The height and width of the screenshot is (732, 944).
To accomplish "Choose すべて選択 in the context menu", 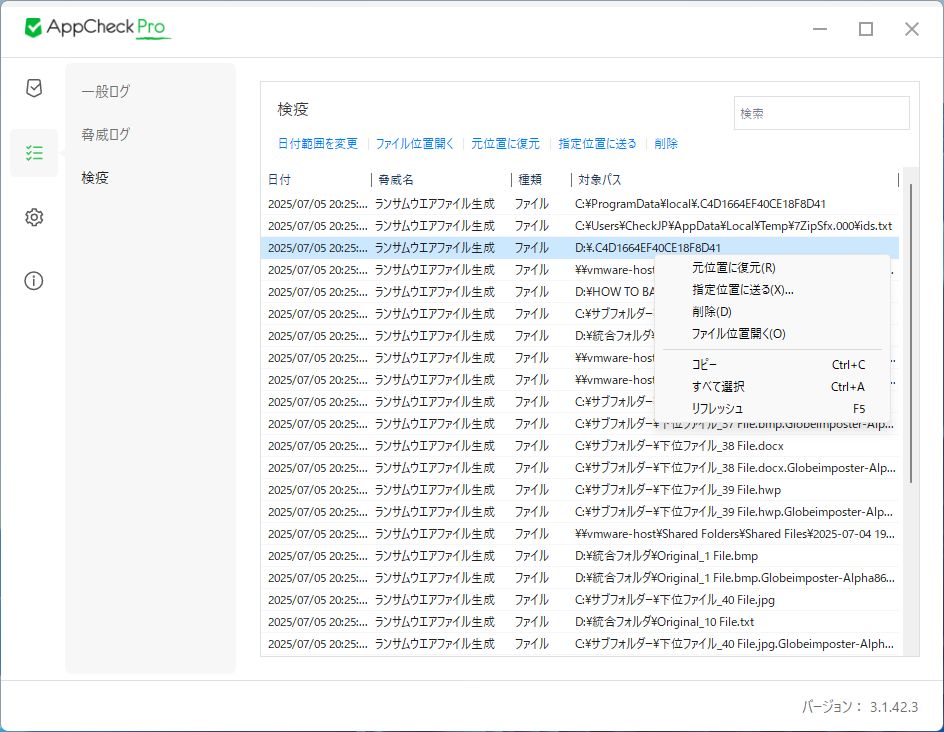I will [x=718, y=387].
